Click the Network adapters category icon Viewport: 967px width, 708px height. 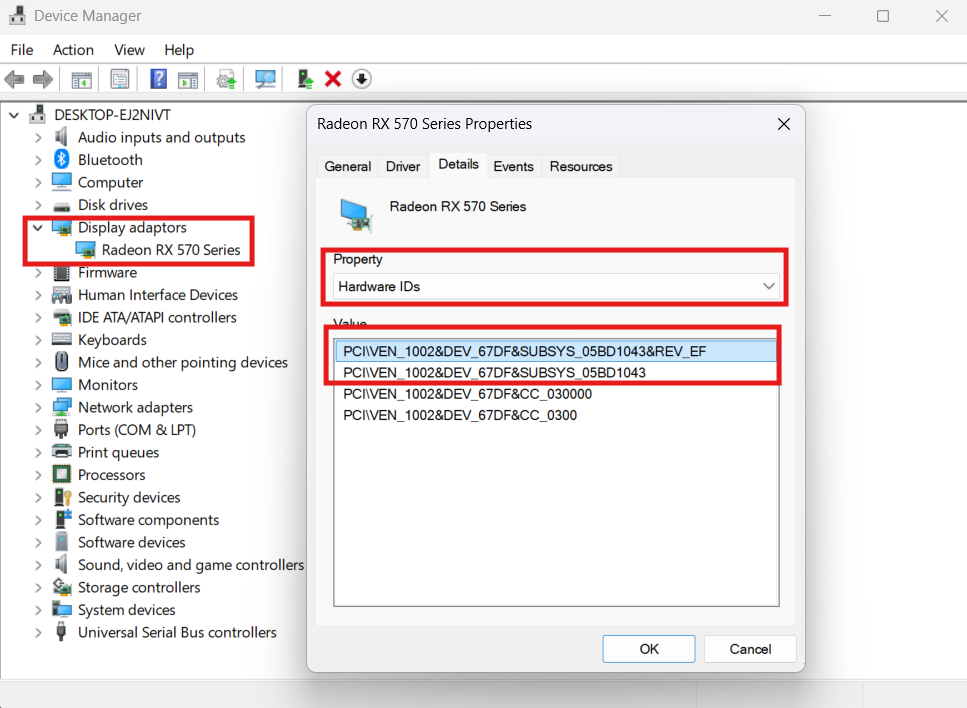click(x=62, y=407)
